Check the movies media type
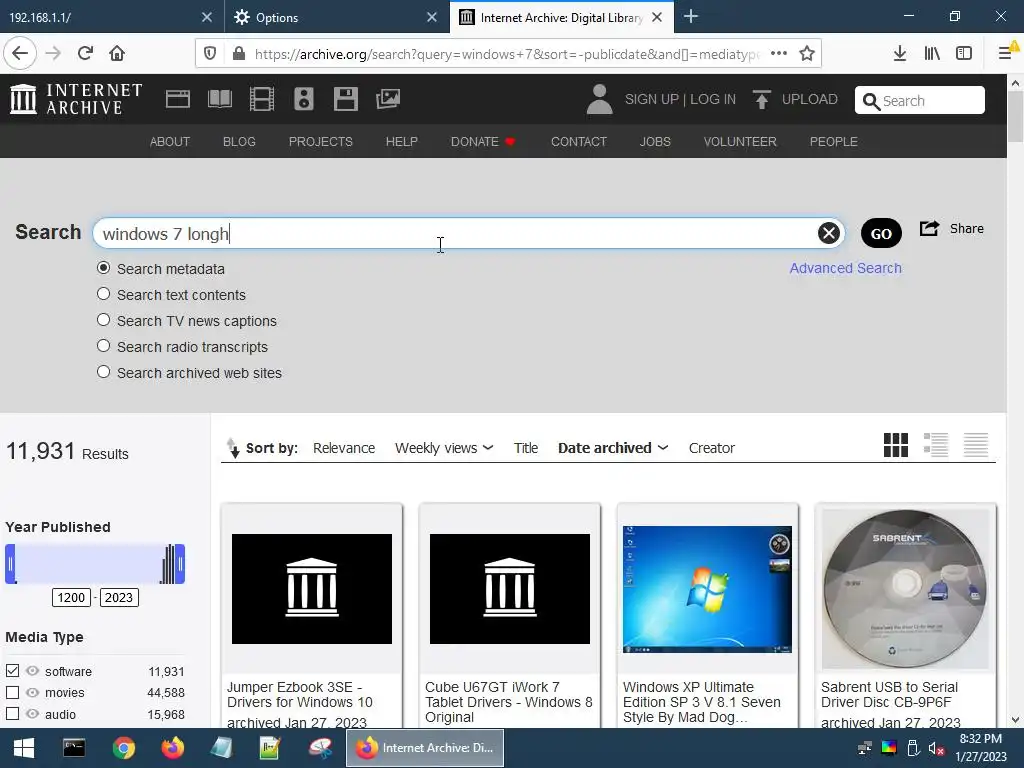This screenshot has width=1024, height=768. pos(12,692)
